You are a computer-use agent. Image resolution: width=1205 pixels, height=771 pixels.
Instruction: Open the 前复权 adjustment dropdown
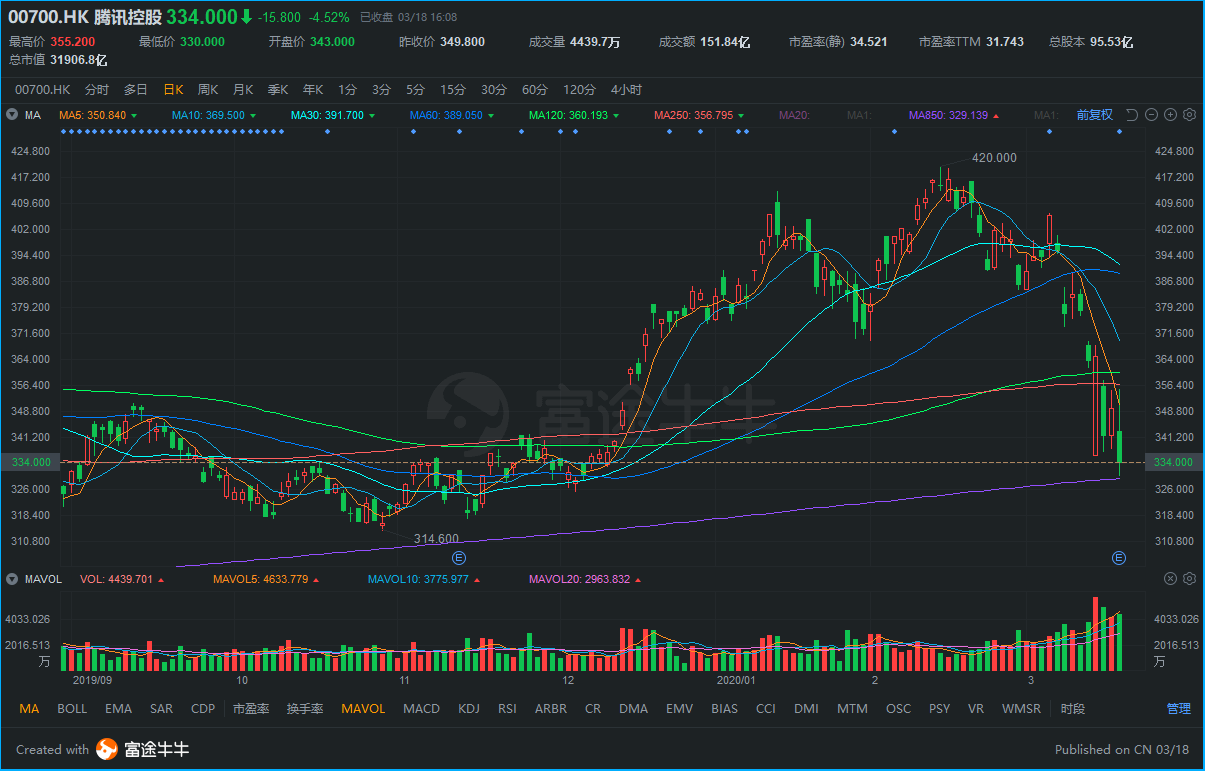[1094, 115]
